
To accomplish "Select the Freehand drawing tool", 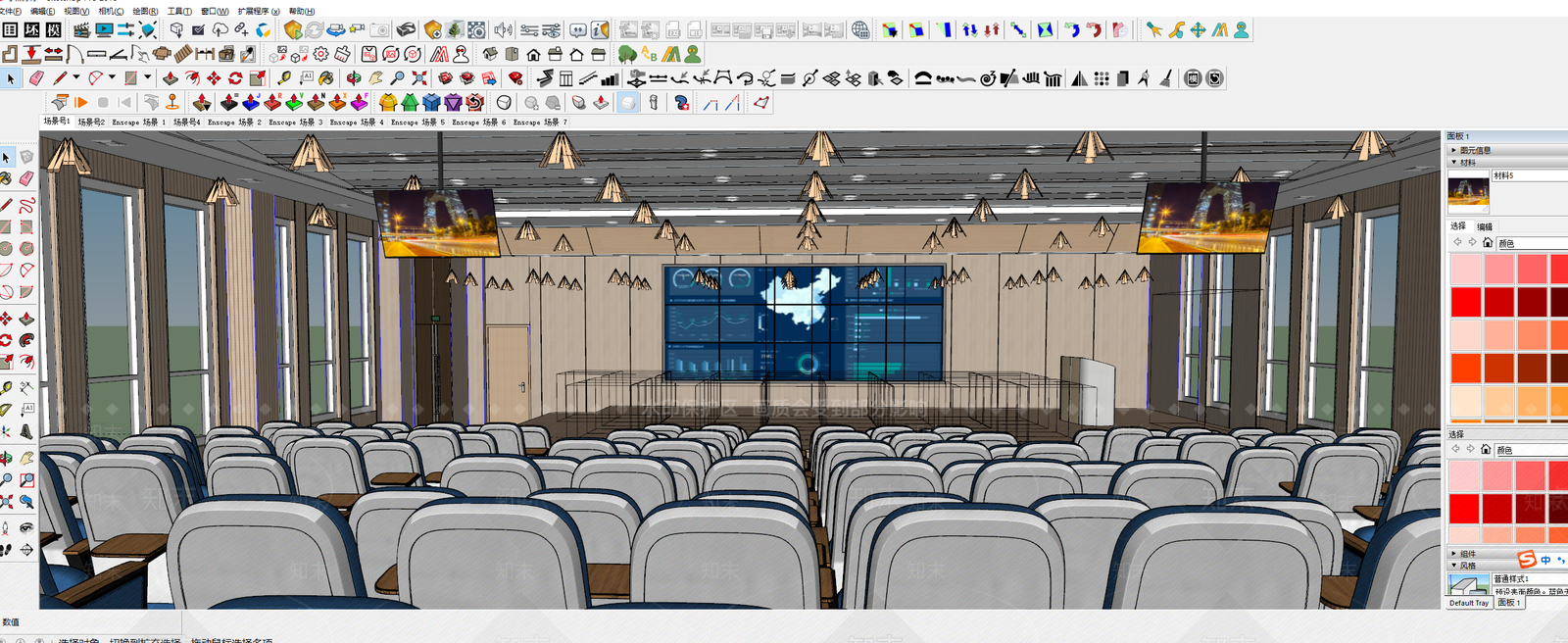I will click(x=26, y=205).
